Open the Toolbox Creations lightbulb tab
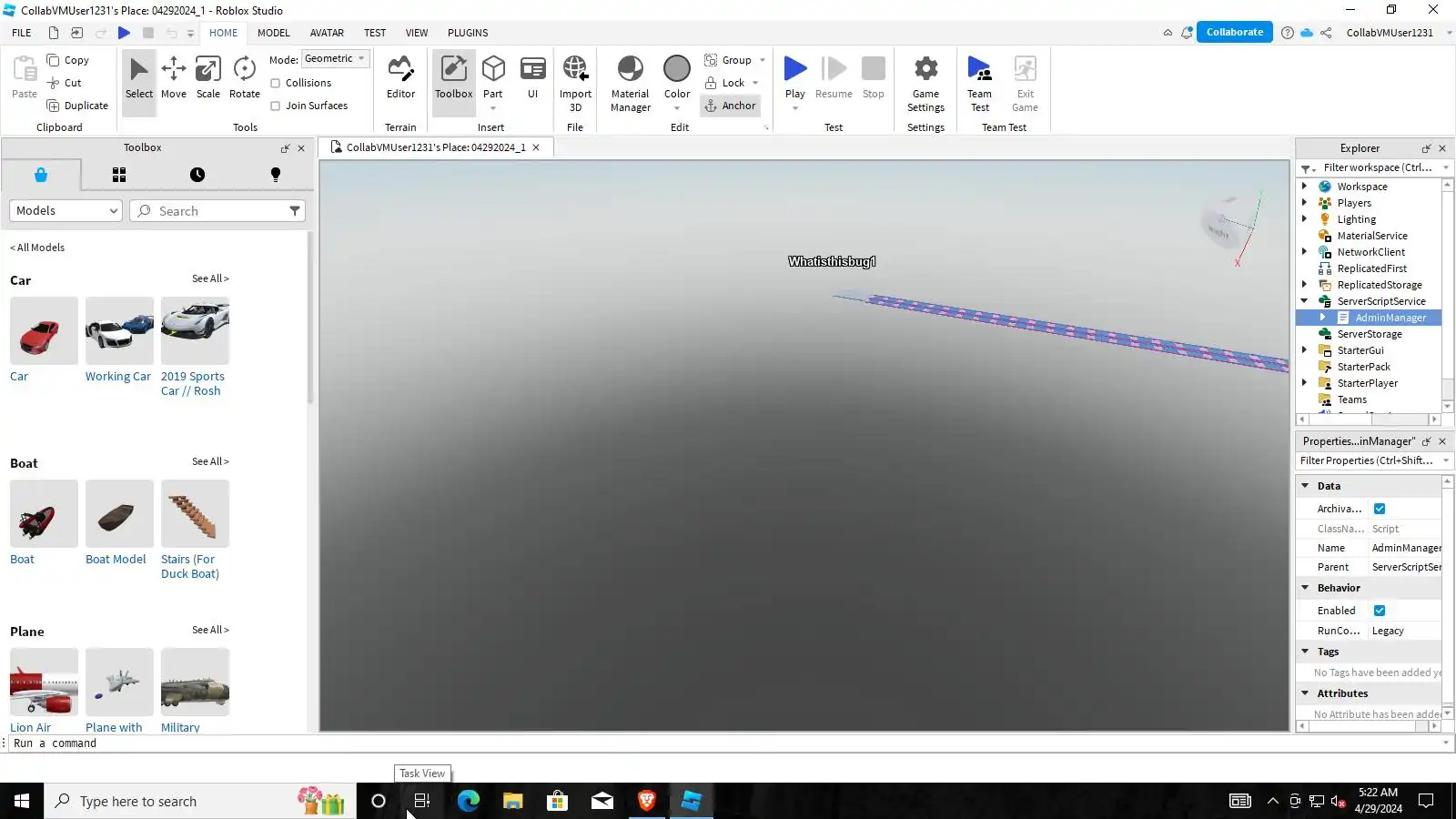The image size is (1456, 819). pos(276,175)
